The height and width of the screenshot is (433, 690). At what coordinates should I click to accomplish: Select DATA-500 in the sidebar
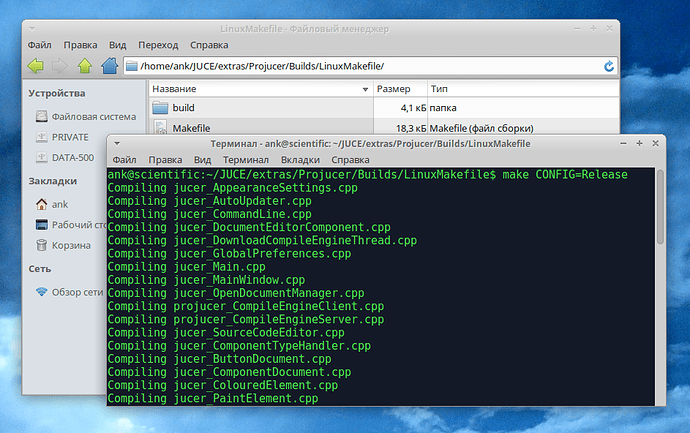click(x=73, y=158)
